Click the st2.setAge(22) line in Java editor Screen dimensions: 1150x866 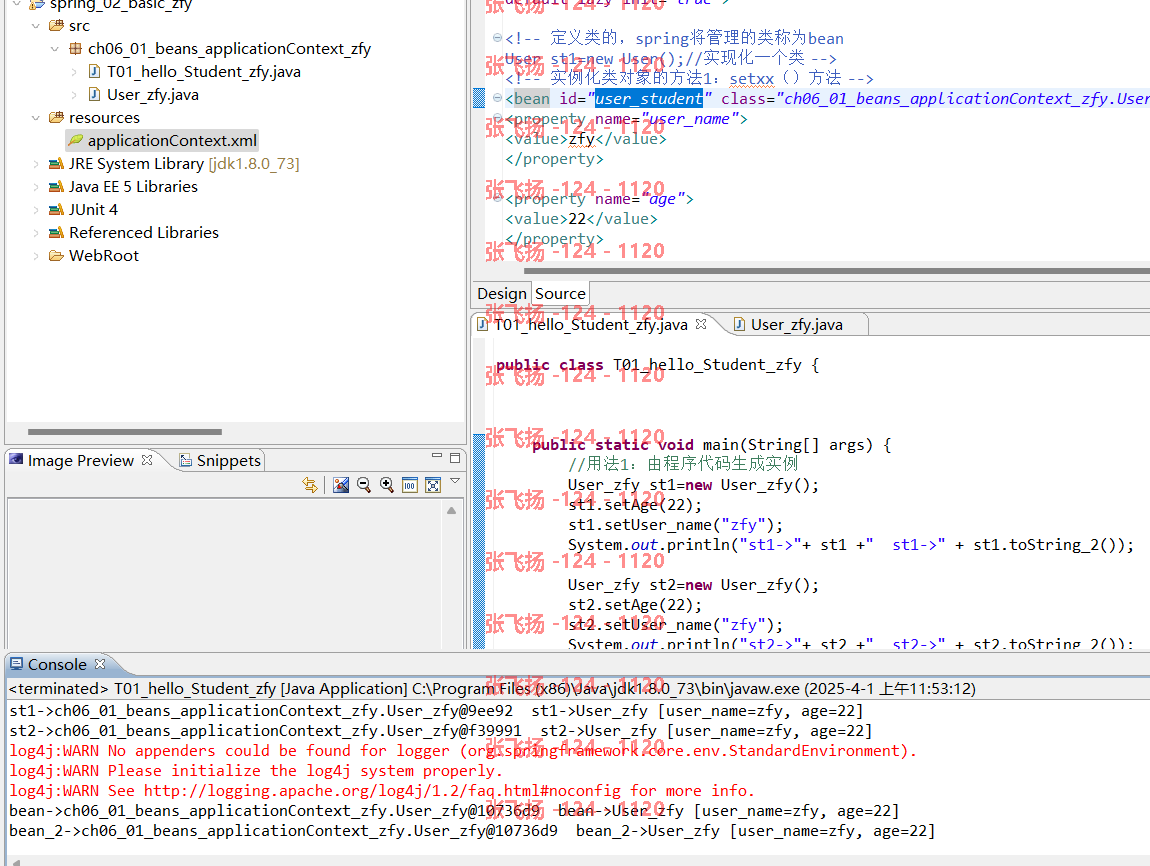(x=635, y=605)
